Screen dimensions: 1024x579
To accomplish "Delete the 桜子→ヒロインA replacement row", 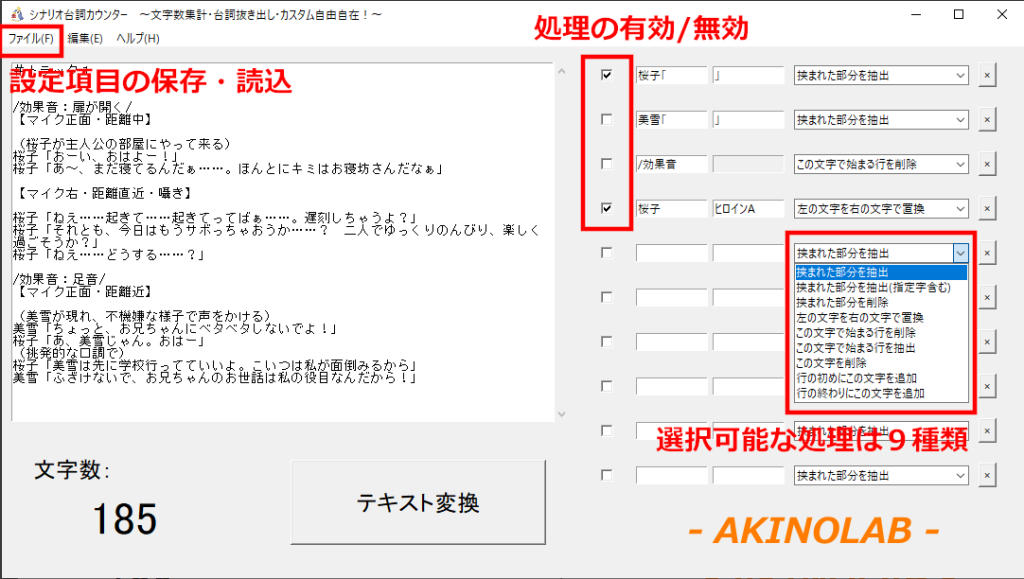I will coord(987,209).
